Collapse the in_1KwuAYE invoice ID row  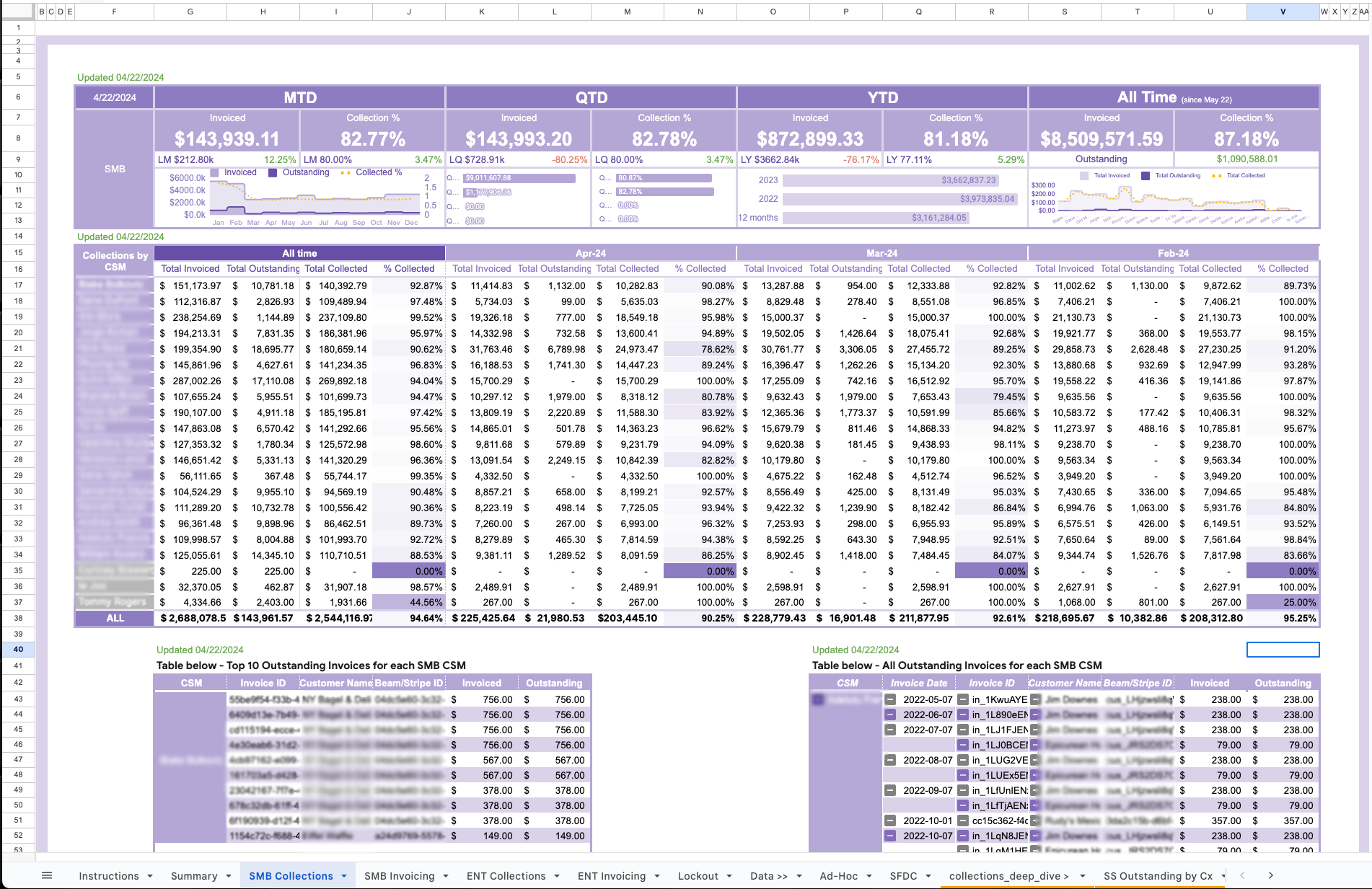pos(963,699)
